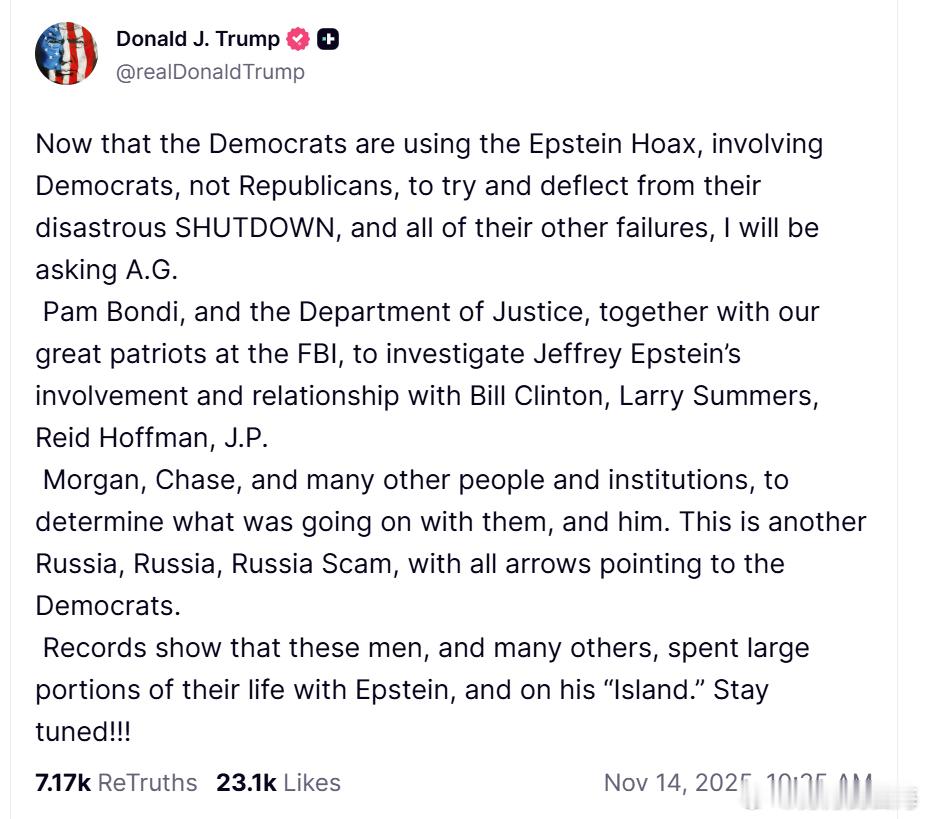This screenshot has width=927, height=819.
Task: Open the @realDonaldTrump handle link
Action: 210,72
